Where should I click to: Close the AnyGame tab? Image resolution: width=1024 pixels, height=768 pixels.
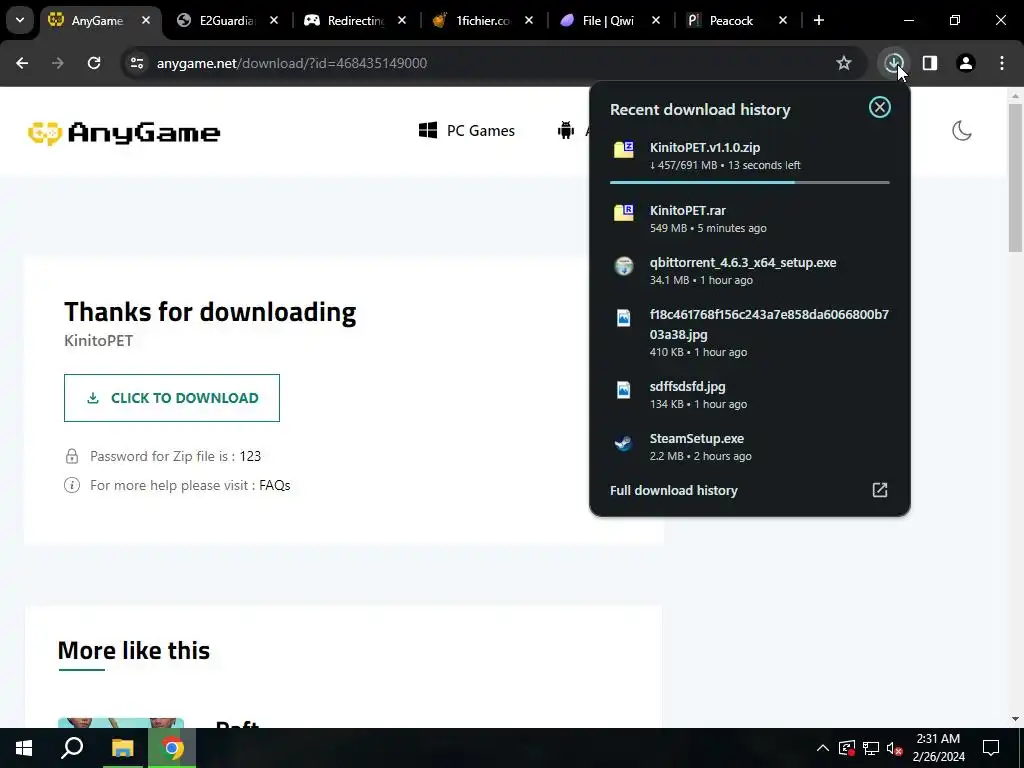pyautogui.click(x=146, y=20)
